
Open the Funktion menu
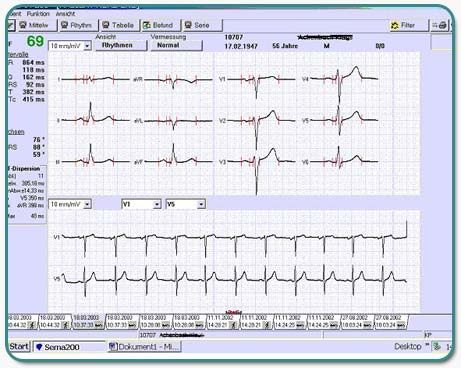[x=38, y=14]
